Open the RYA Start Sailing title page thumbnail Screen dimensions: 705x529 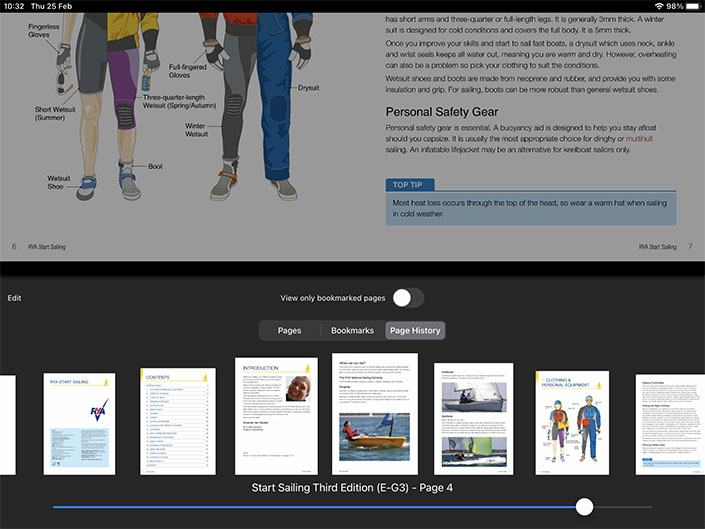point(79,423)
